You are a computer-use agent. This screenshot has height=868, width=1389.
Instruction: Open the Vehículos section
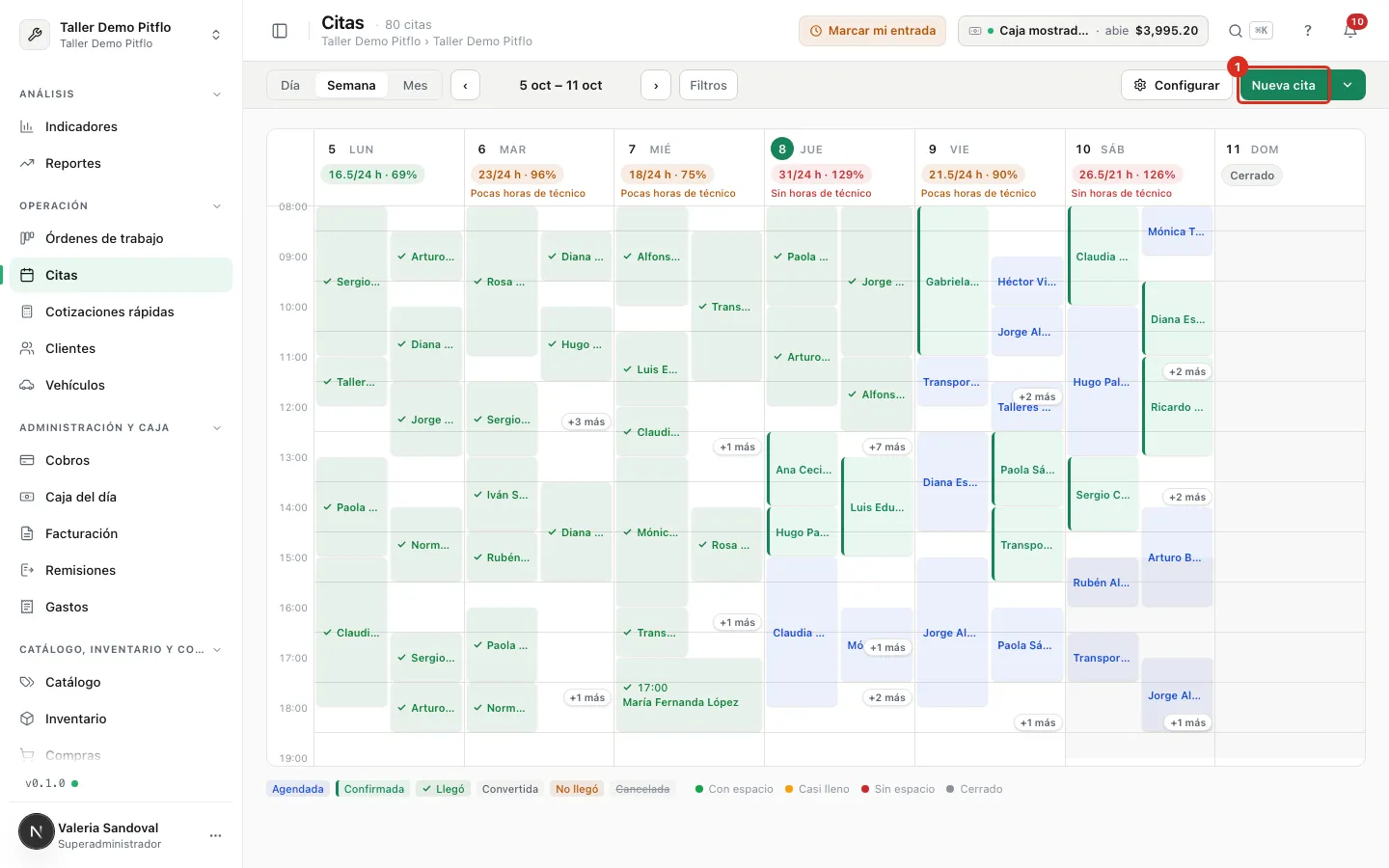[121, 385]
